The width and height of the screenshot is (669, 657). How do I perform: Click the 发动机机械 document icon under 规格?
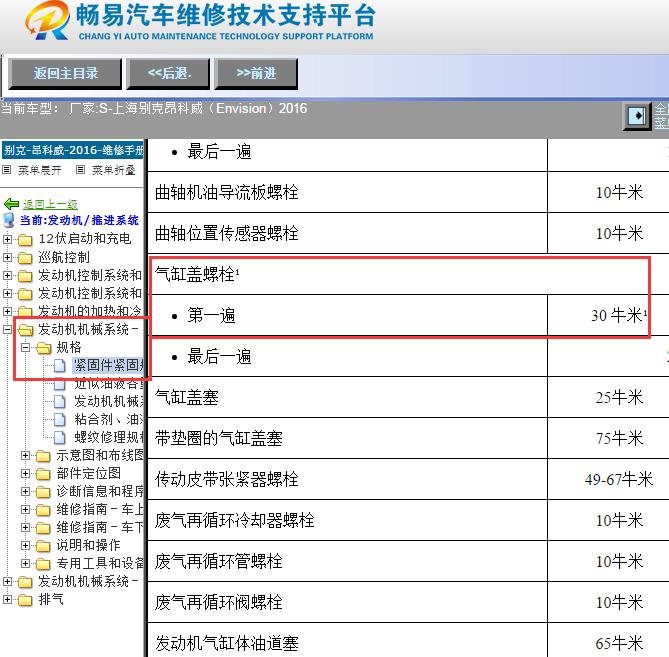tap(60, 401)
